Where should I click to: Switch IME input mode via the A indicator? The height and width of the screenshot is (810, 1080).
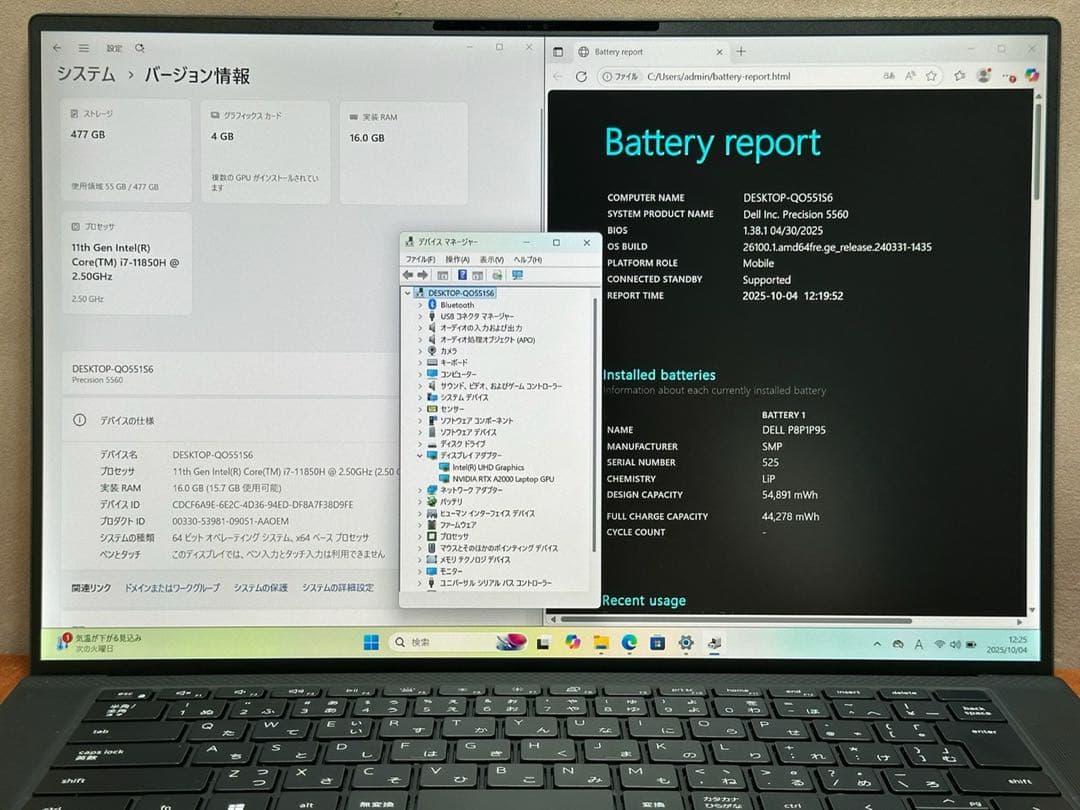(x=918, y=644)
